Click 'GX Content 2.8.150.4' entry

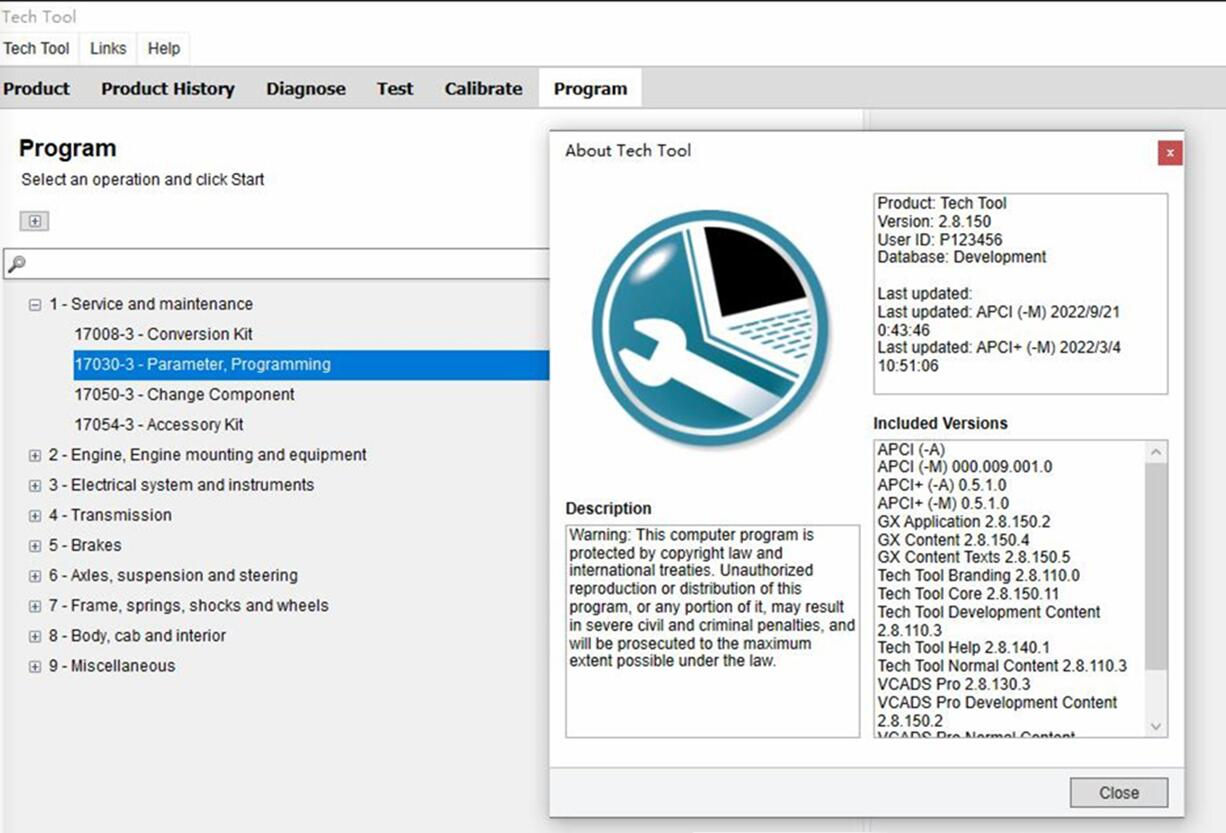click(953, 539)
